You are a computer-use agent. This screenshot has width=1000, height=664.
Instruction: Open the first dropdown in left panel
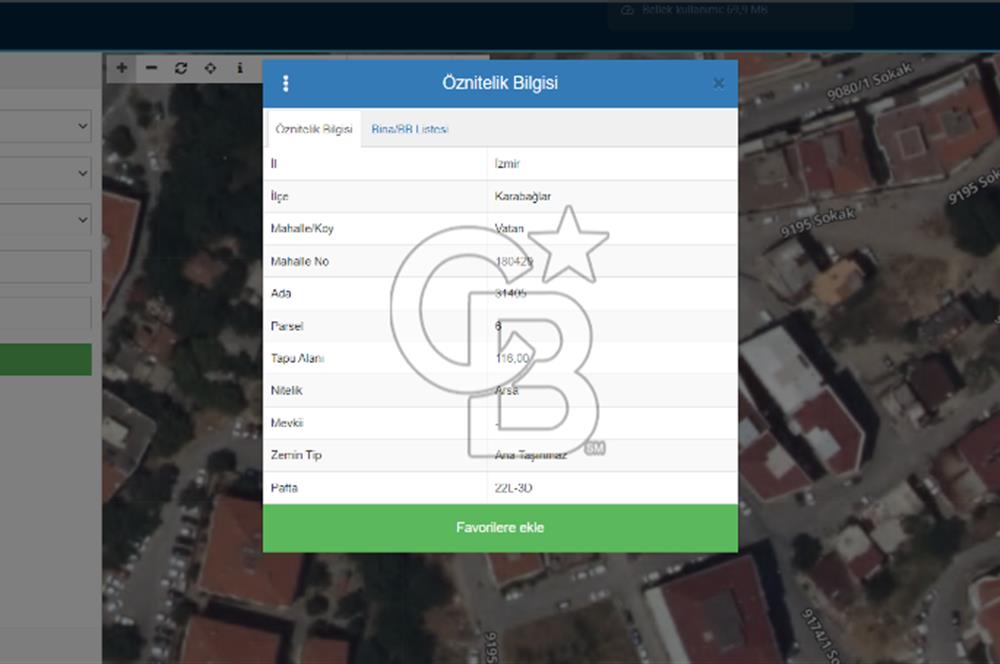pos(45,127)
